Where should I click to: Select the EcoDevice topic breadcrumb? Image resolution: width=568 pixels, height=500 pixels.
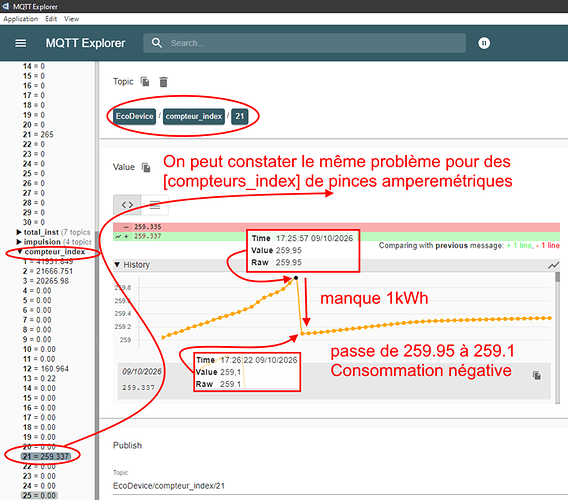(x=134, y=116)
